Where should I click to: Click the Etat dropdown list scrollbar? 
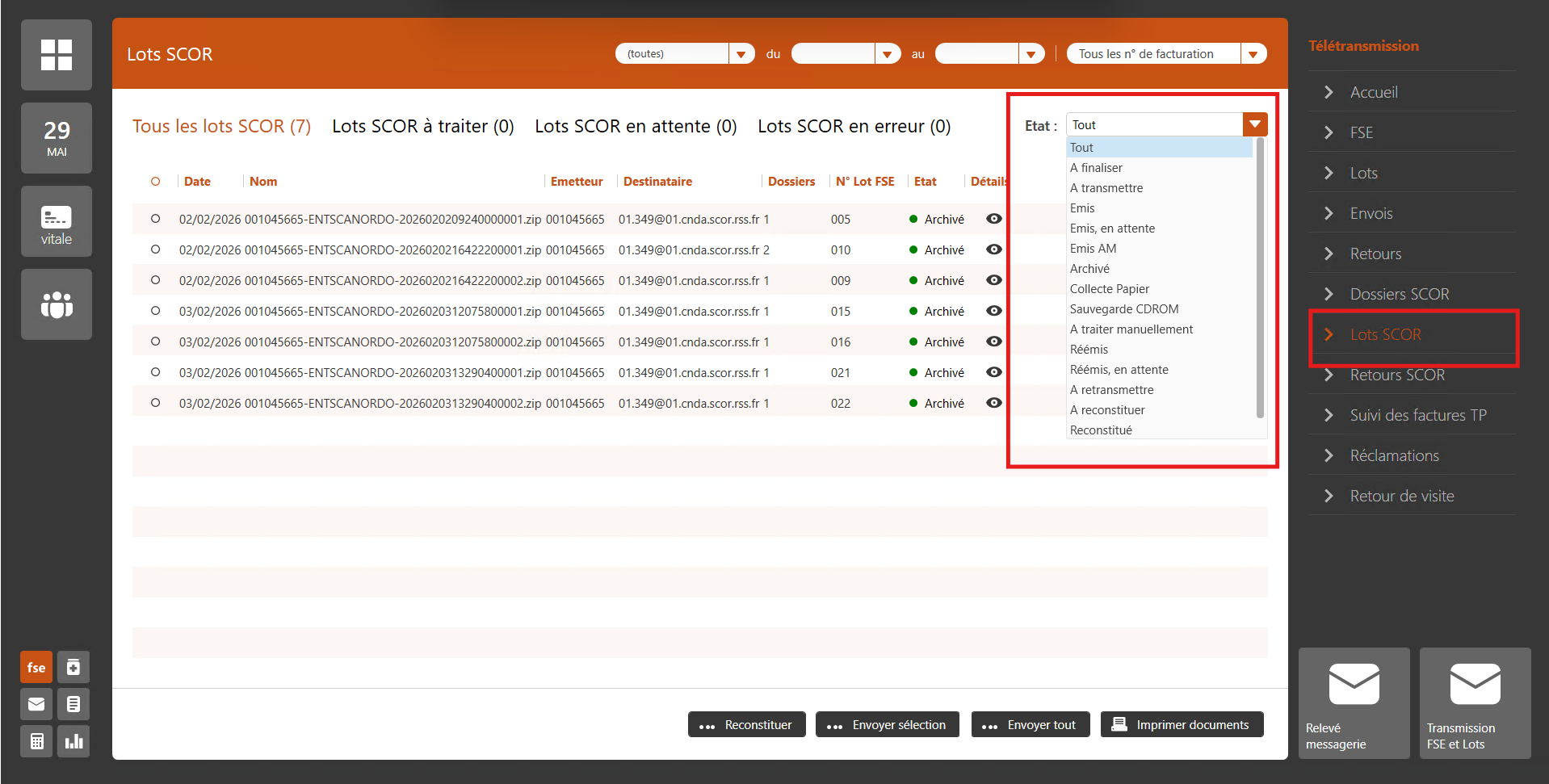click(1260, 278)
